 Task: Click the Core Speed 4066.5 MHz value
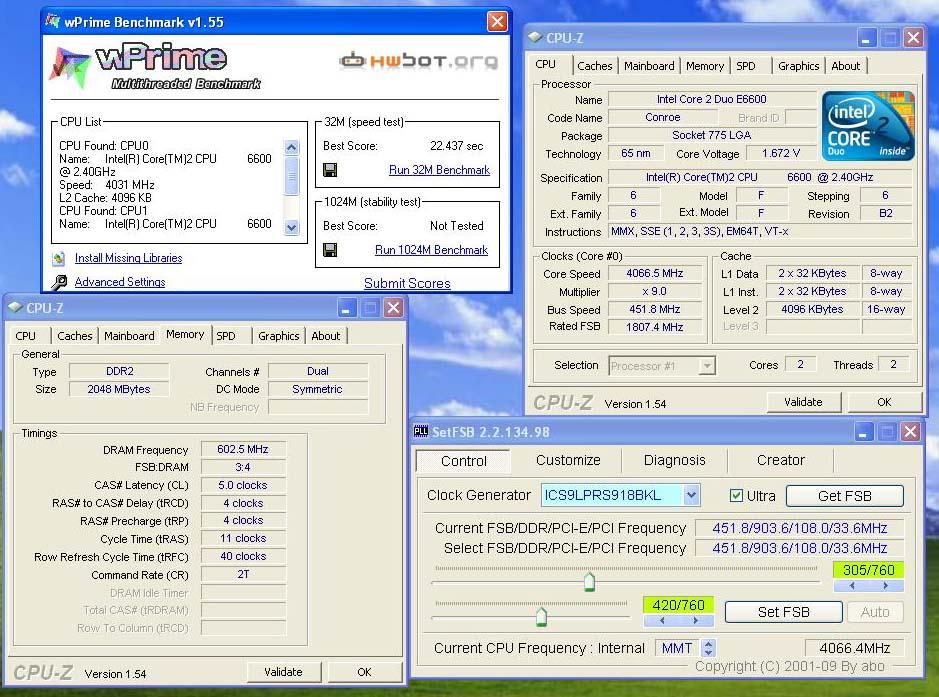655,273
